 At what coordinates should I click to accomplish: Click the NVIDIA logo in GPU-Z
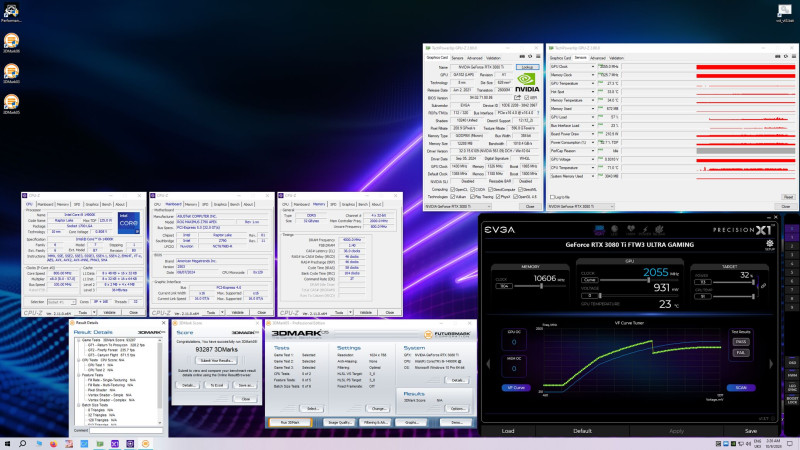pos(527,83)
